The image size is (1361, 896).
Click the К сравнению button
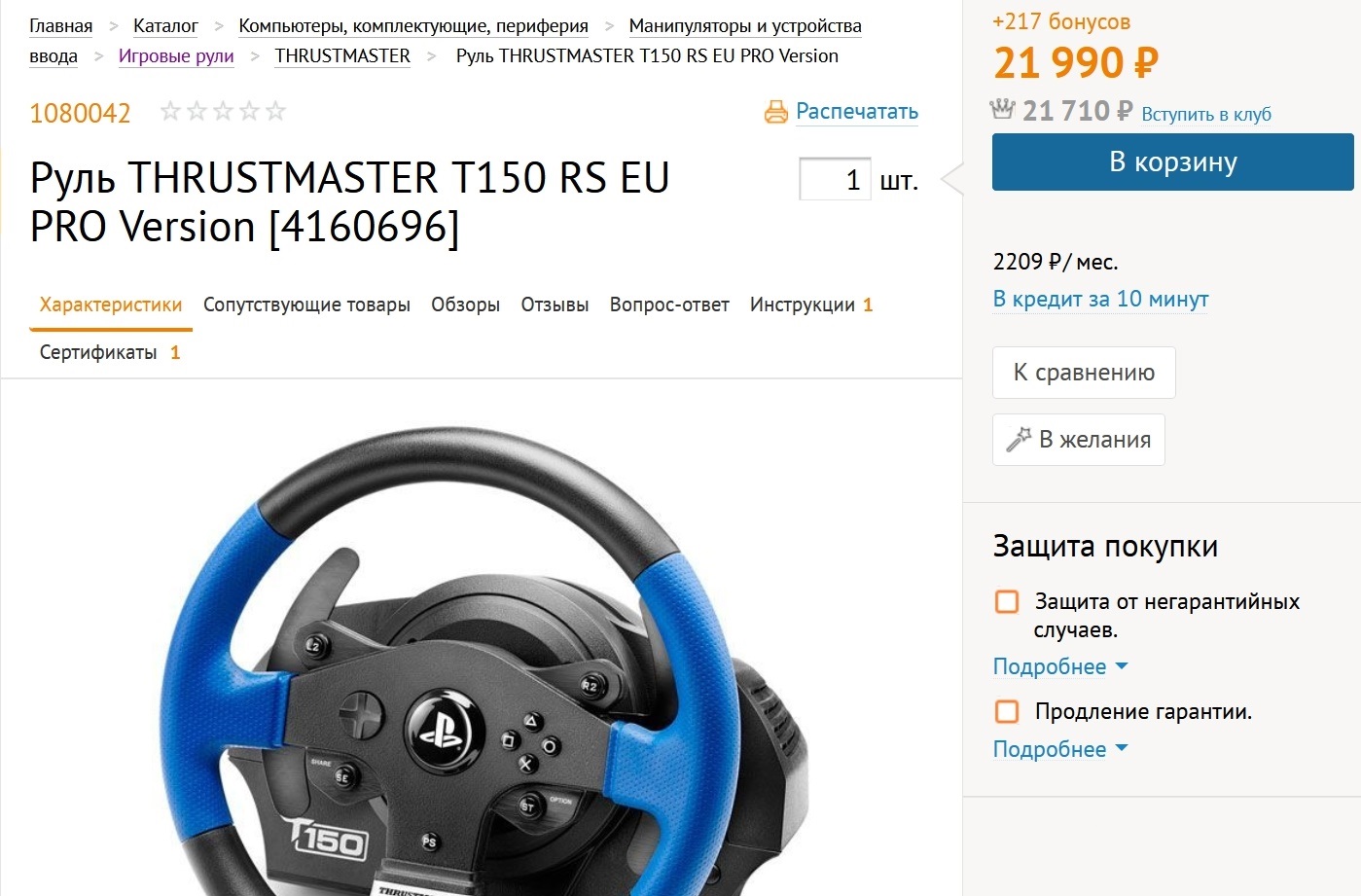coord(1084,373)
